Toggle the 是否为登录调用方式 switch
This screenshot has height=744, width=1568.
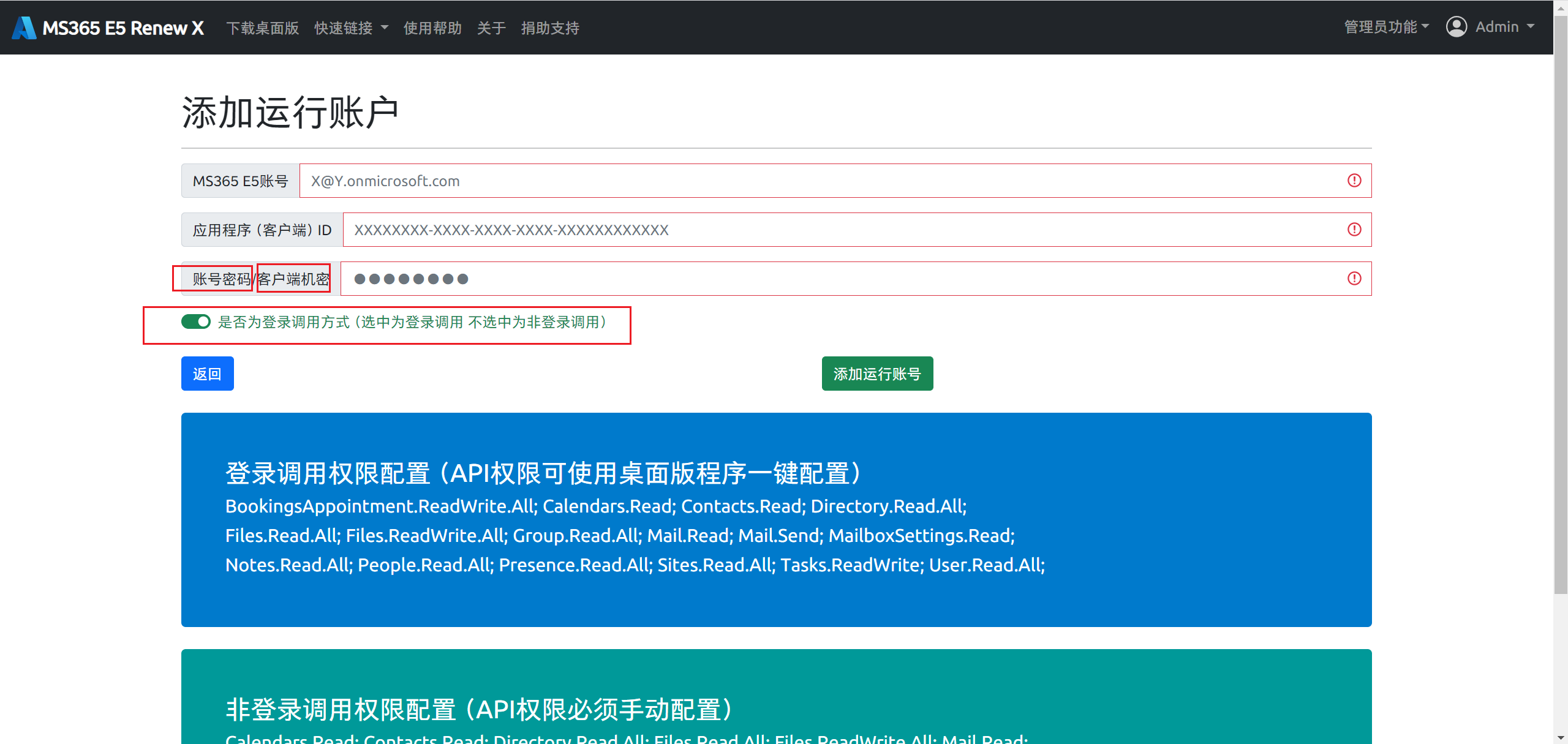pos(195,321)
